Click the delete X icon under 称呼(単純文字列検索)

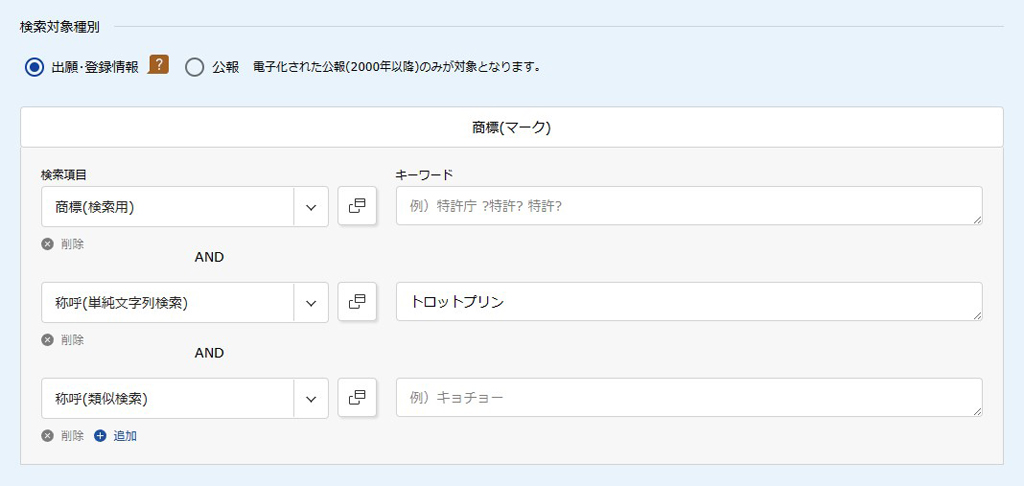pyautogui.click(x=47, y=340)
